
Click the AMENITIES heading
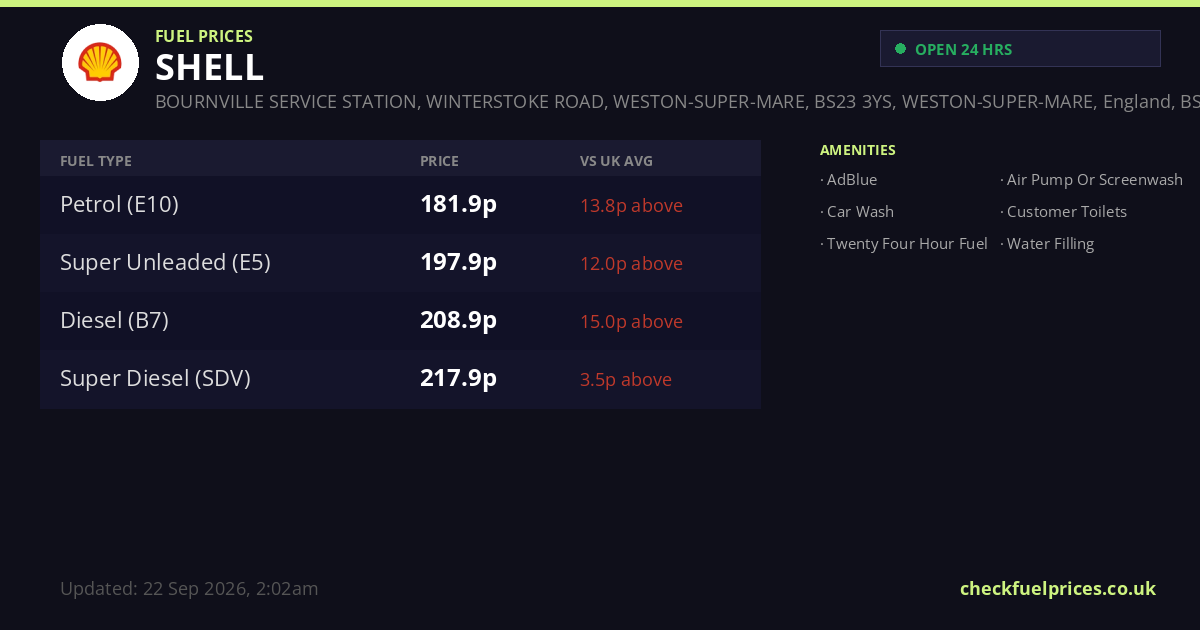pos(858,151)
